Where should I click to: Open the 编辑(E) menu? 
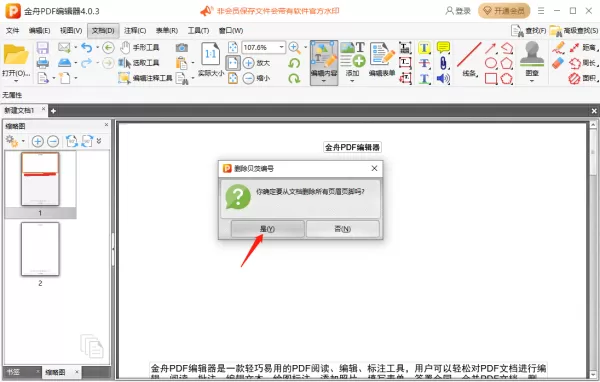[39, 31]
